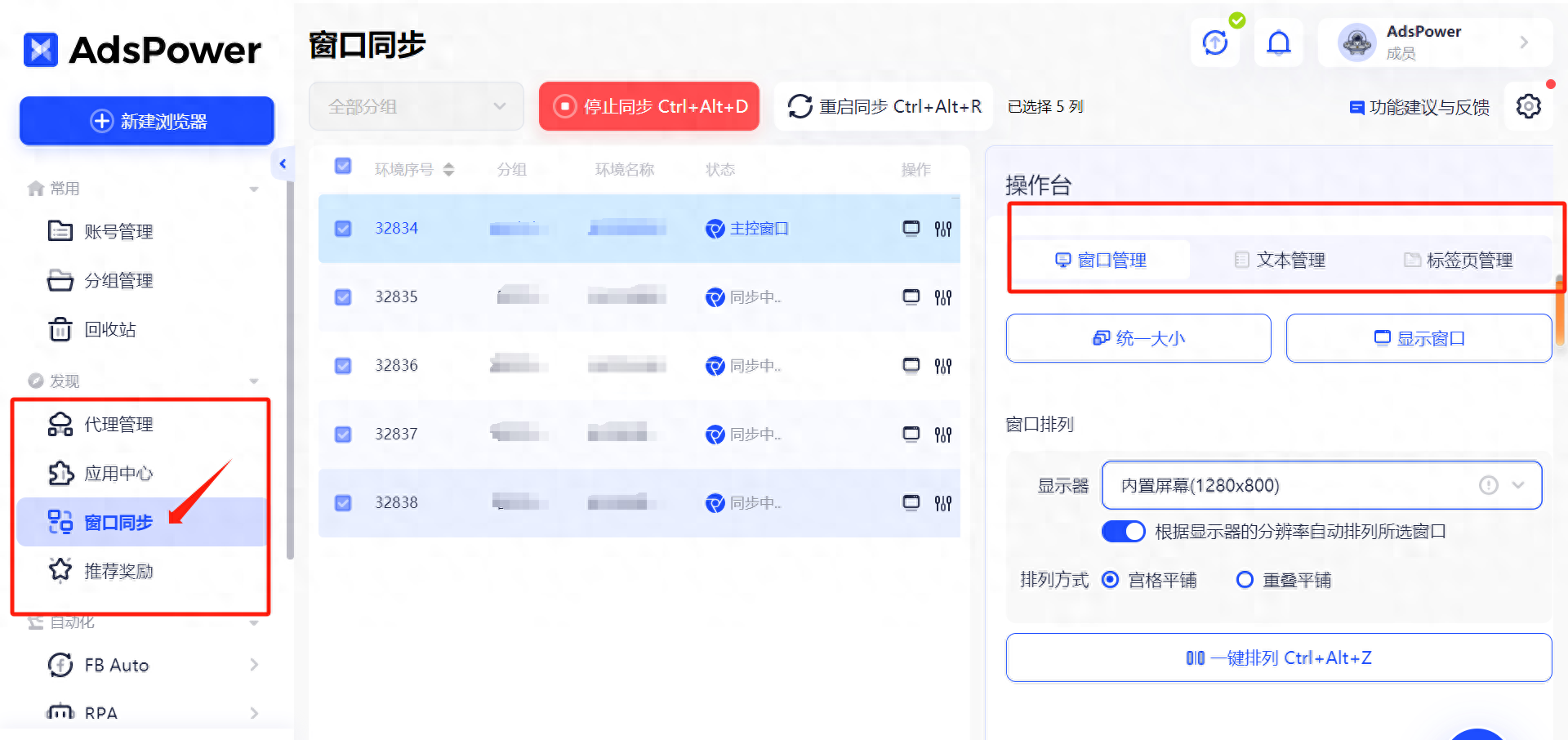Select the 重叠平铺 arrangement radio button
Image resolution: width=1568 pixels, height=740 pixels.
coord(1244,580)
